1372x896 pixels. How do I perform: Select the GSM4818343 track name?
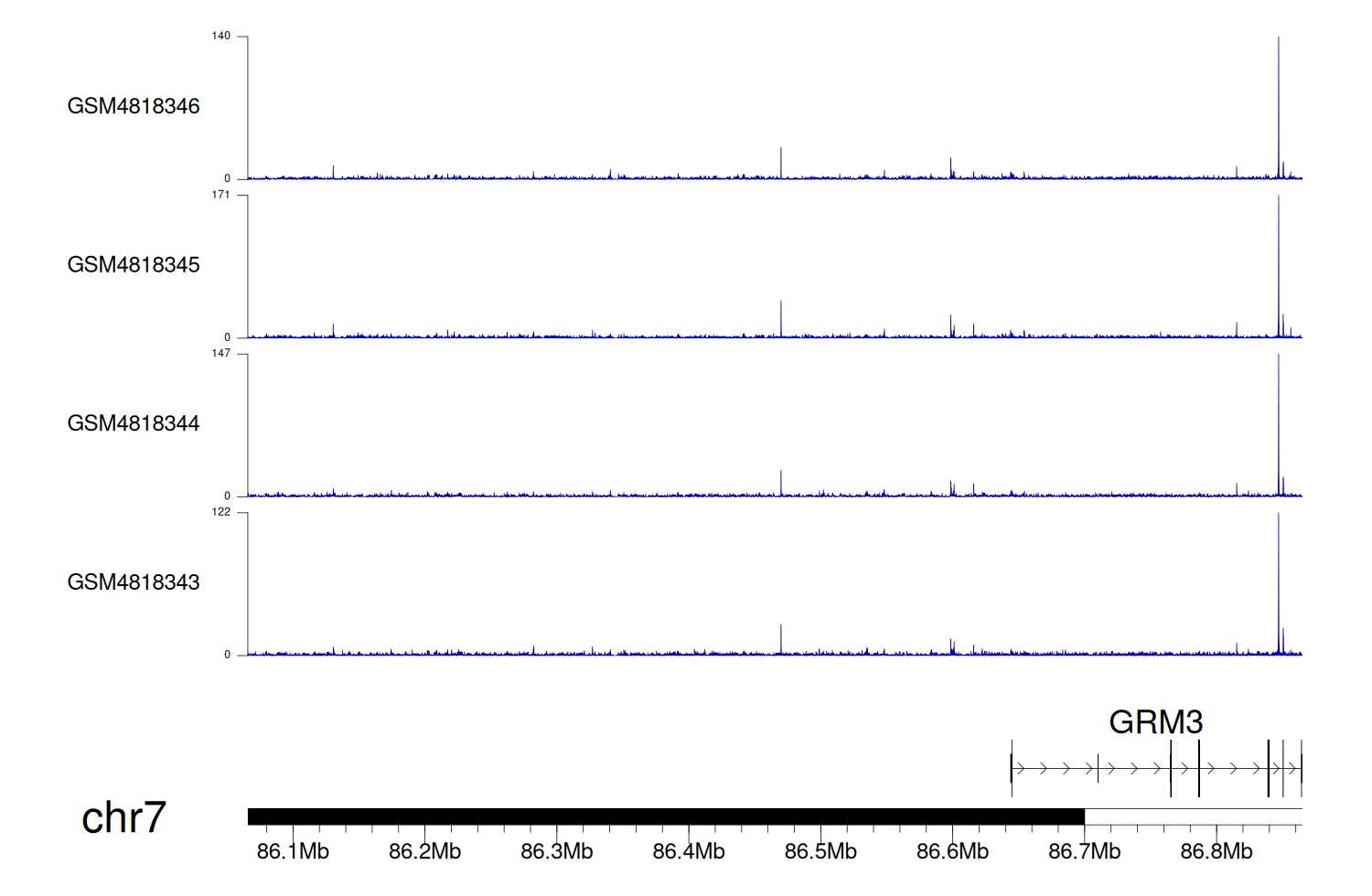tap(134, 582)
